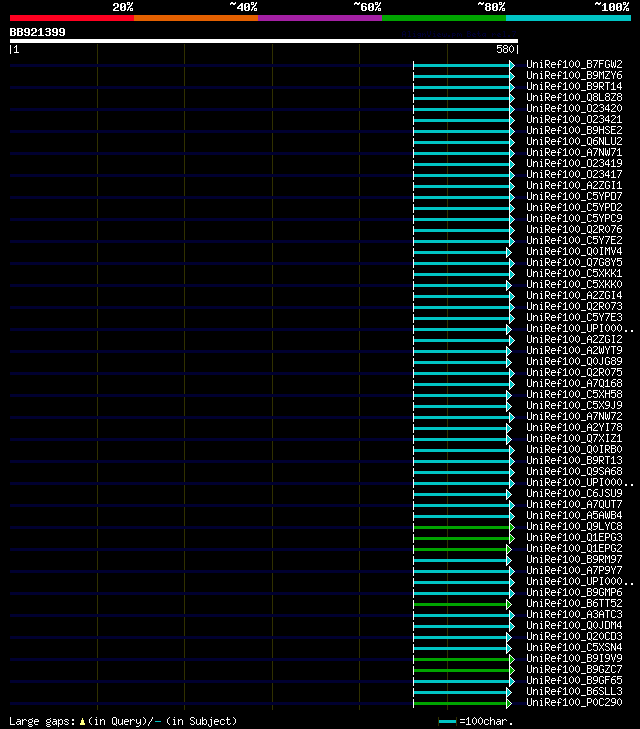This screenshot has height=729, width=640.
Task: Select the UniRef100_A7Q168 label
Action: pos(574,384)
